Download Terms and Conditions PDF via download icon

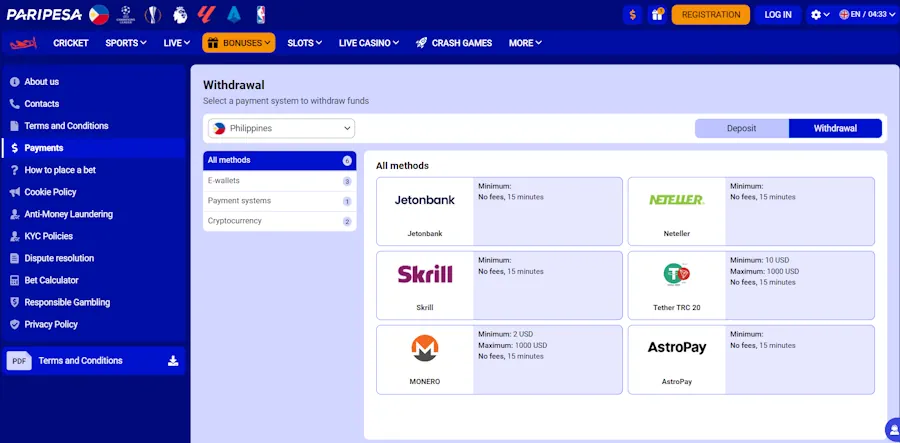coord(173,361)
